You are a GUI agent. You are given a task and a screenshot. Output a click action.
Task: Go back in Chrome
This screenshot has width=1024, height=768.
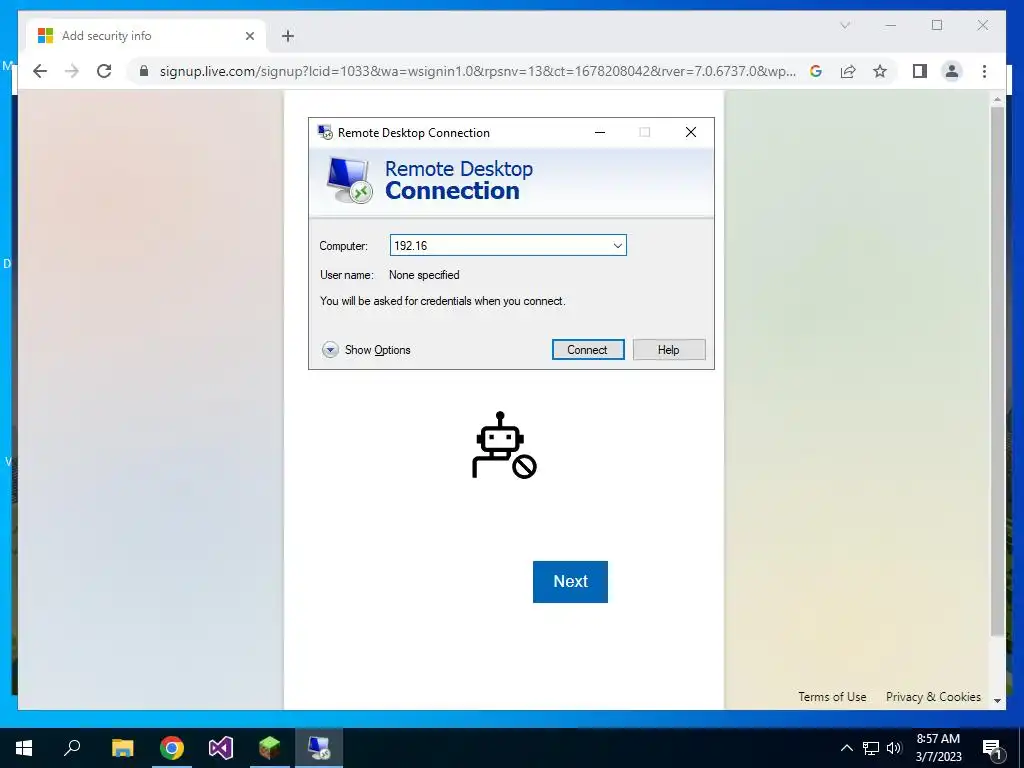click(40, 71)
